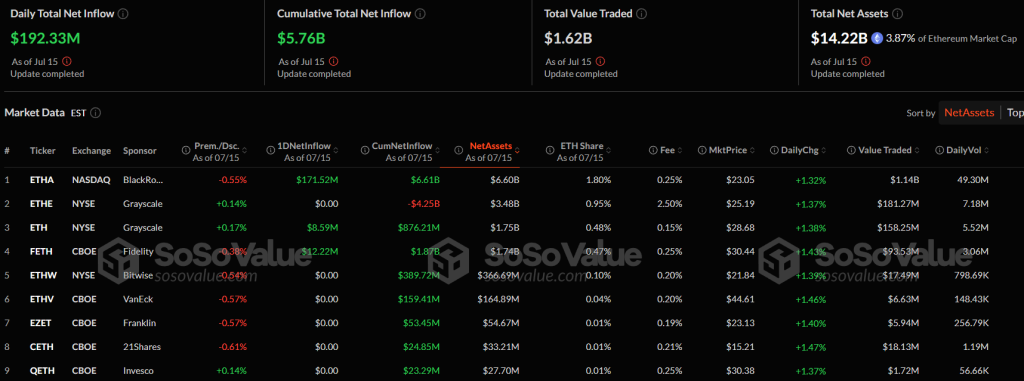Click info icon next to Market Data EST
The height and width of the screenshot is (381, 1024).
pos(95,113)
